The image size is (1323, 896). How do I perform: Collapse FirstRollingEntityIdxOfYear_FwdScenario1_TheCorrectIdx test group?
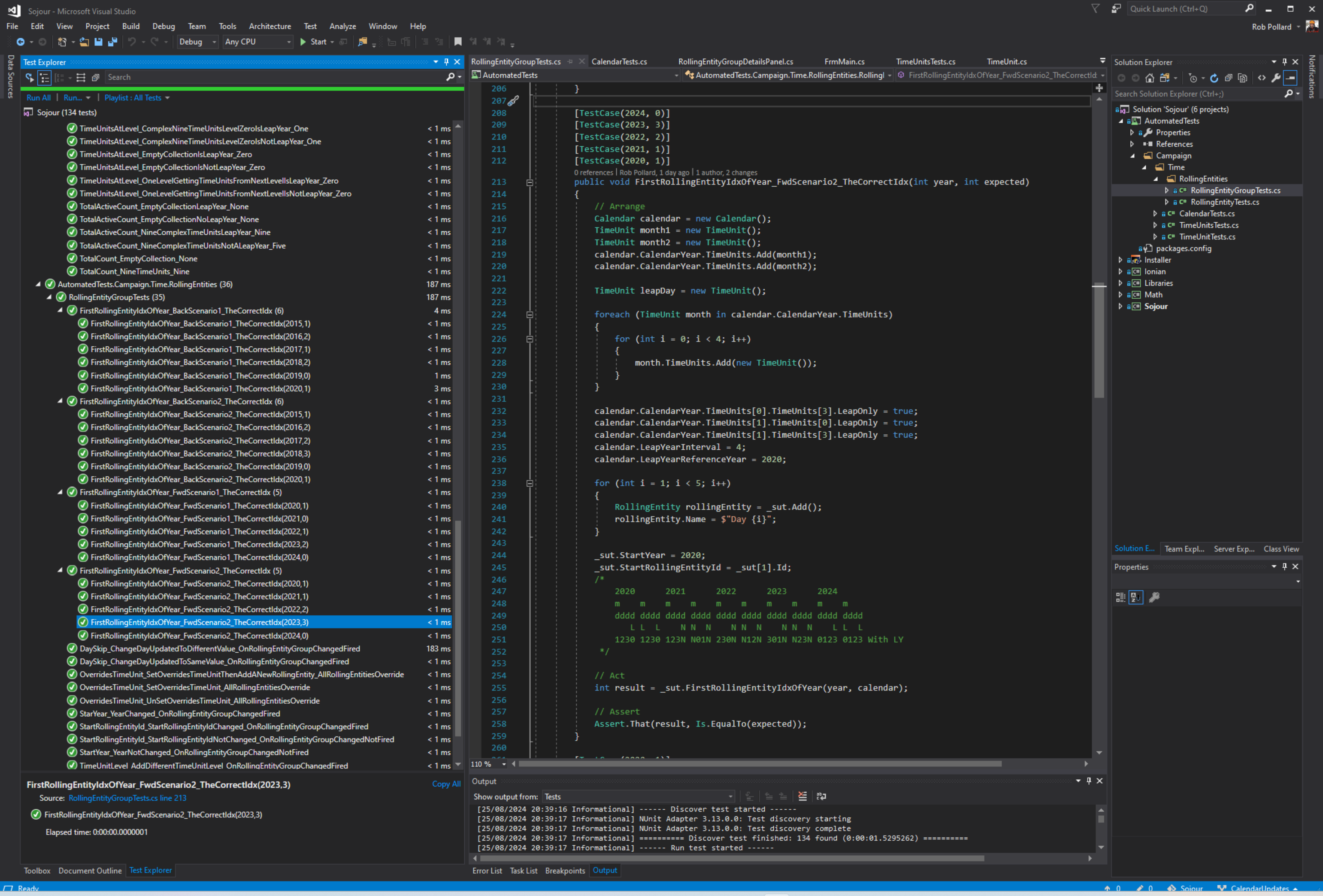tap(61, 492)
